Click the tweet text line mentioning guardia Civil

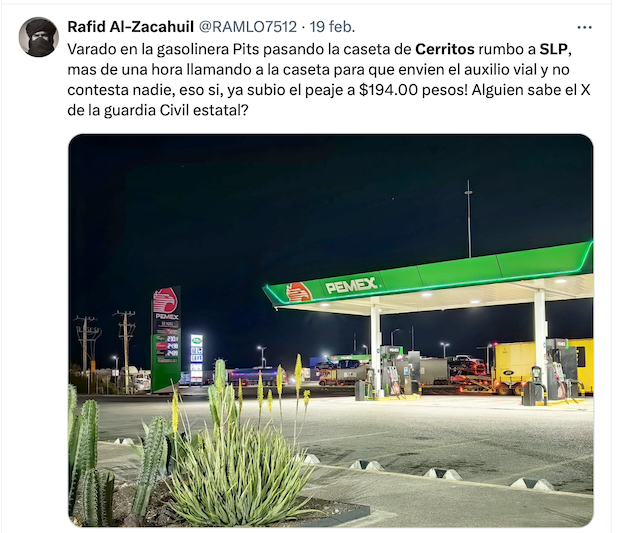coord(158,110)
